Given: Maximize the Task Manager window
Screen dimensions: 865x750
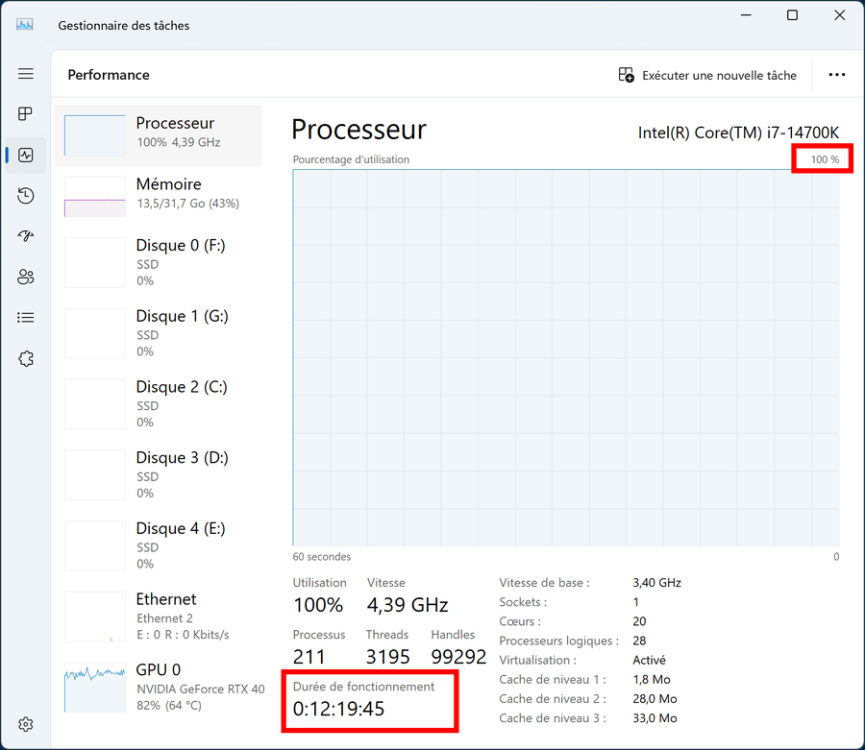Looking at the screenshot, I should 792,15.
